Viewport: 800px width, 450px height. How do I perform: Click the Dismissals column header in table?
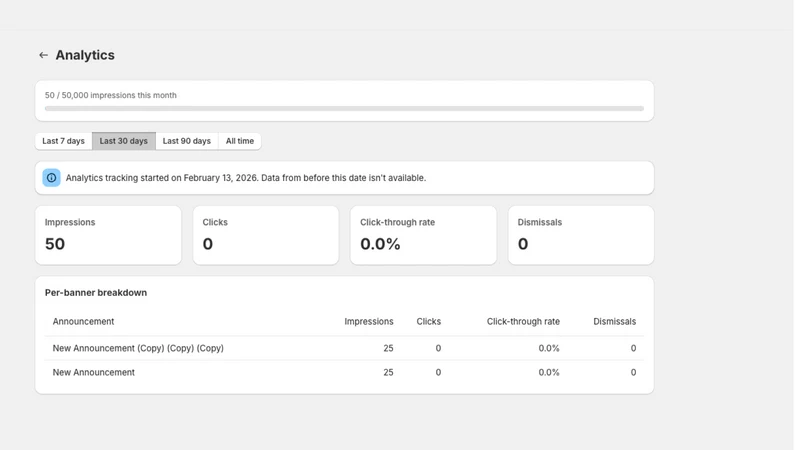(614, 321)
